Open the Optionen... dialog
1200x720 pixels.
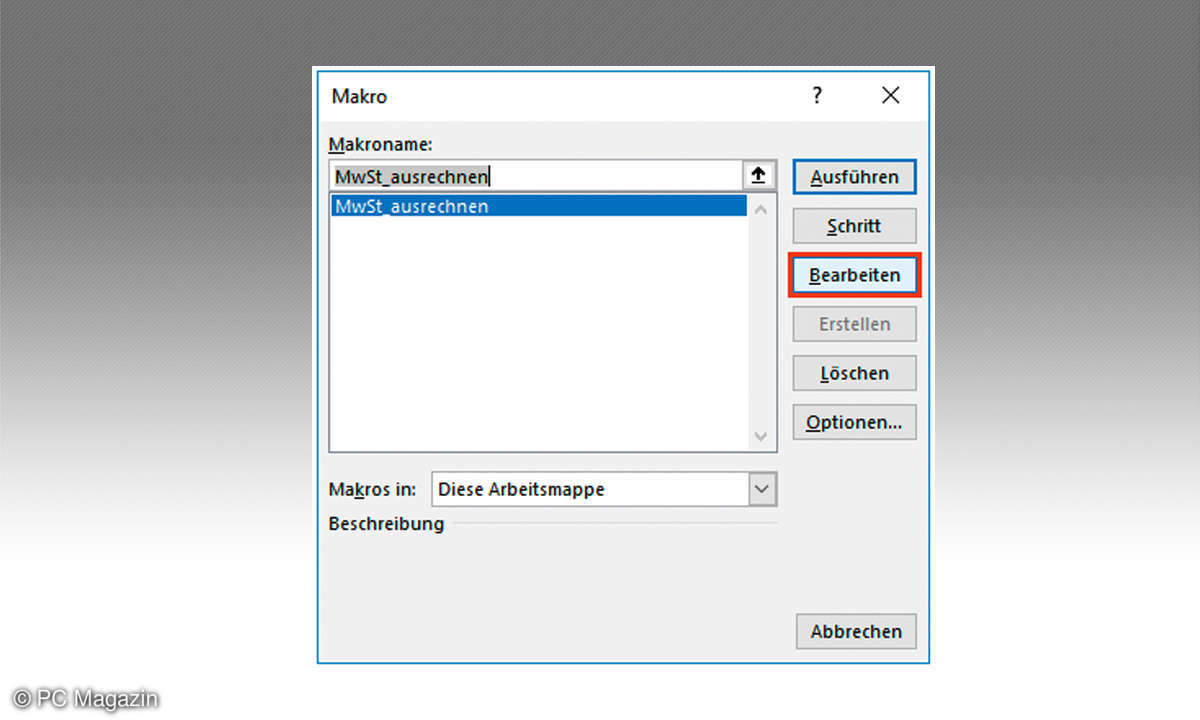[x=854, y=422]
